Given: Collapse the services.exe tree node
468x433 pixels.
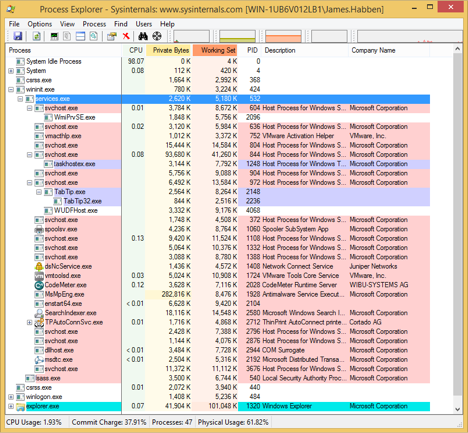Looking at the screenshot, I should [20, 99].
